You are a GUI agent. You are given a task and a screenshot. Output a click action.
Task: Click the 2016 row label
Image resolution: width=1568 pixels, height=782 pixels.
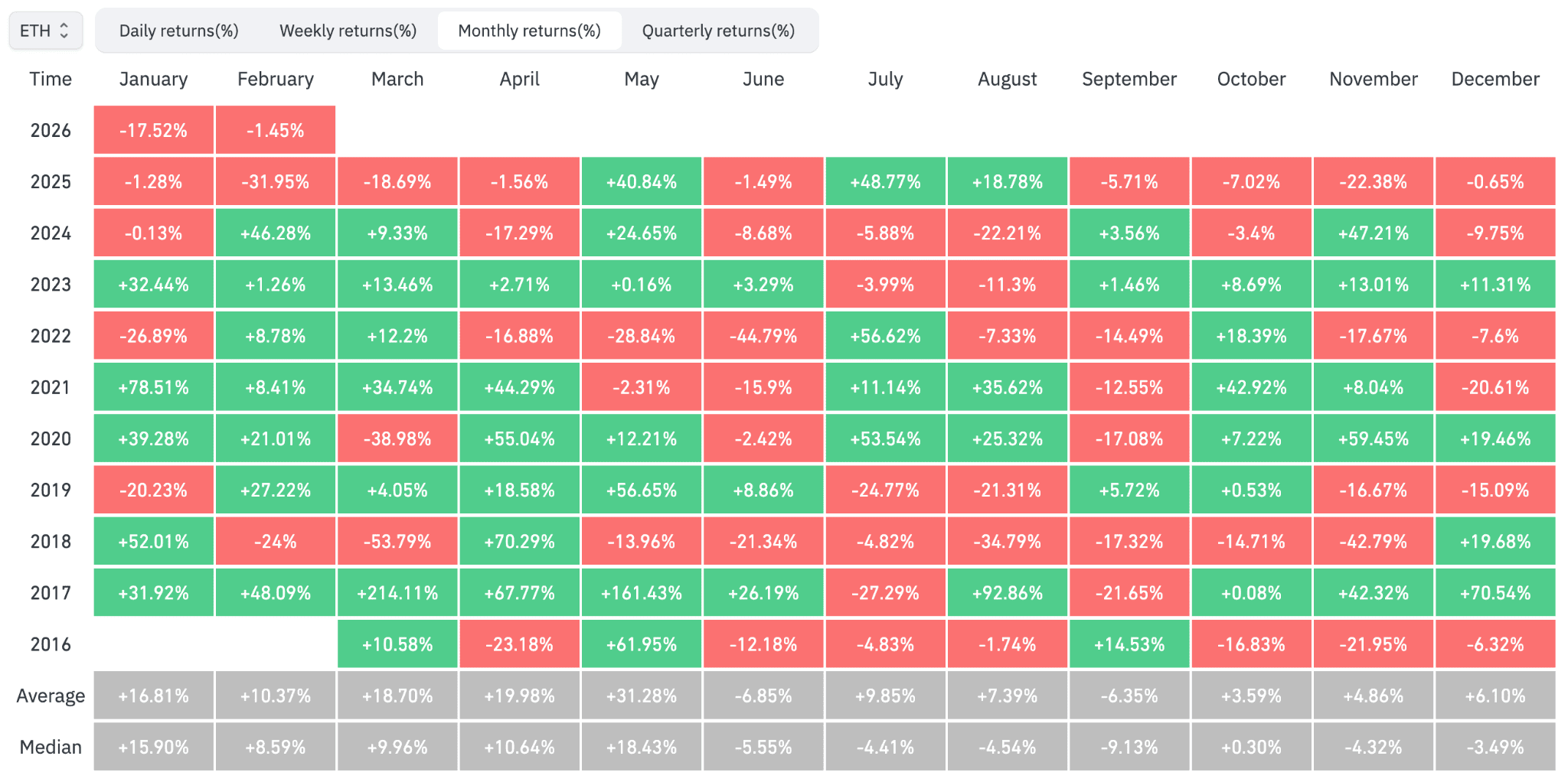tap(51, 644)
